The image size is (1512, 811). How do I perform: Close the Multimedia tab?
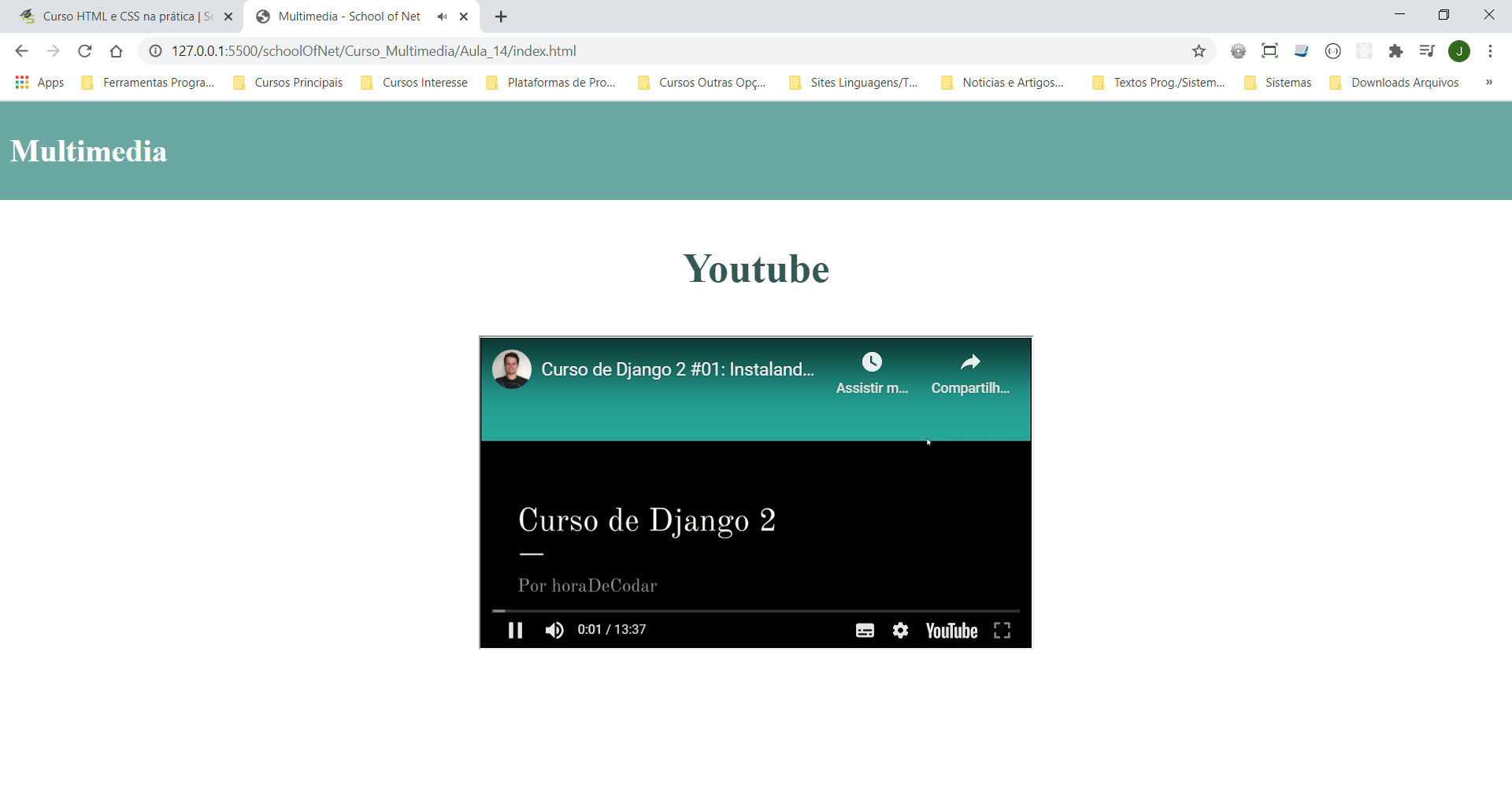(464, 17)
